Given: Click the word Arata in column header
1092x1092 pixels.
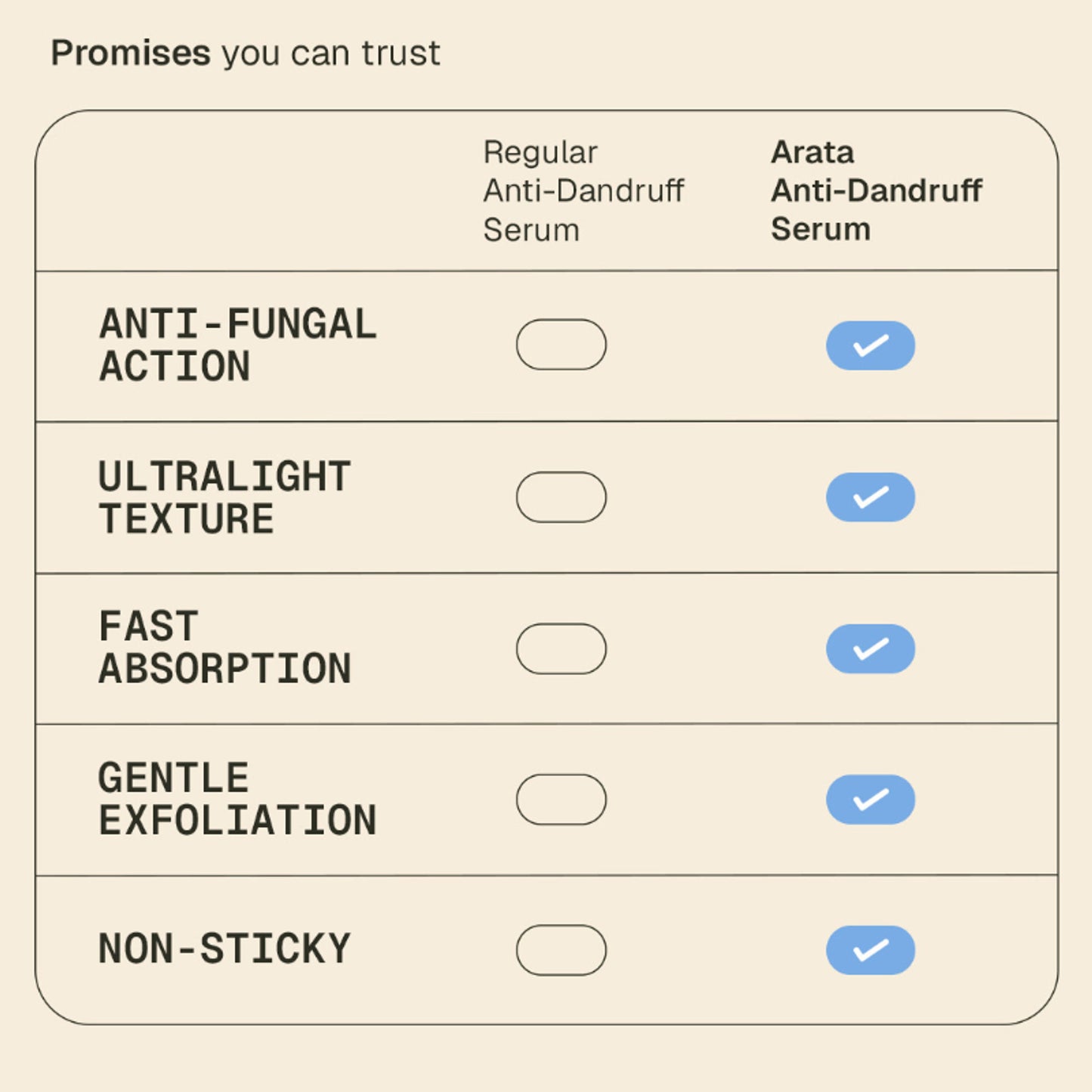Looking at the screenshot, I should (812, 153).
